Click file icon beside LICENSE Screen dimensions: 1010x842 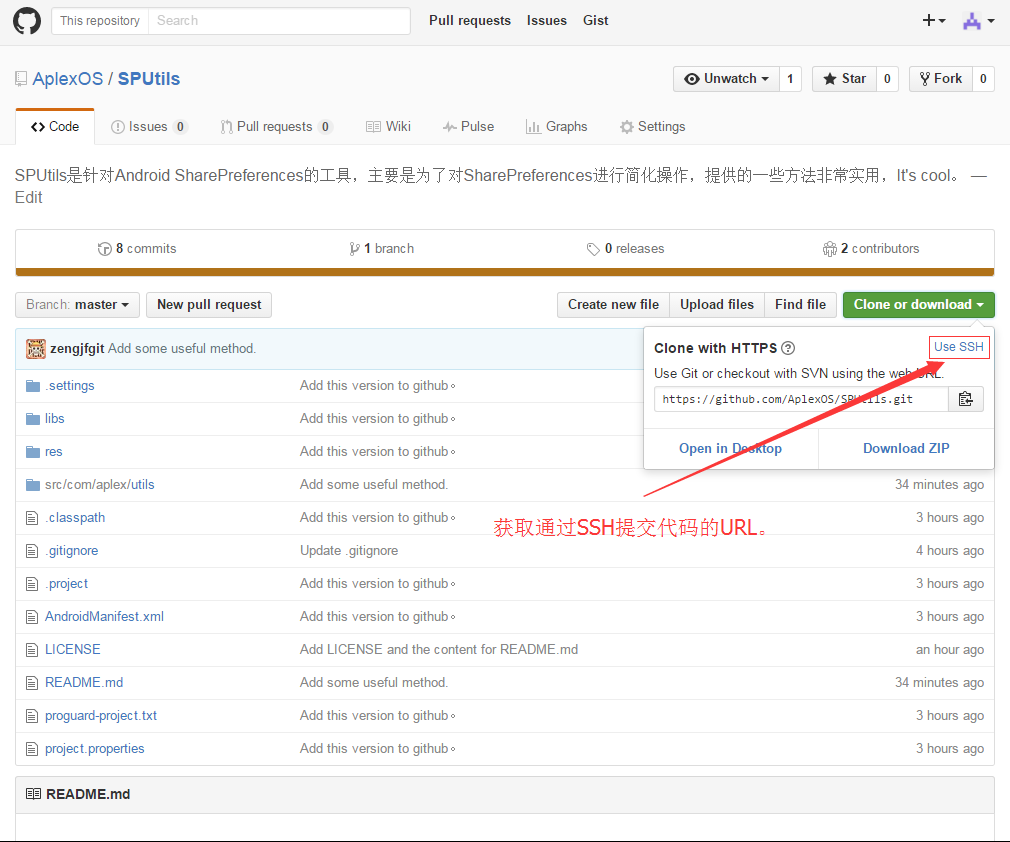[x=32, y=650]
